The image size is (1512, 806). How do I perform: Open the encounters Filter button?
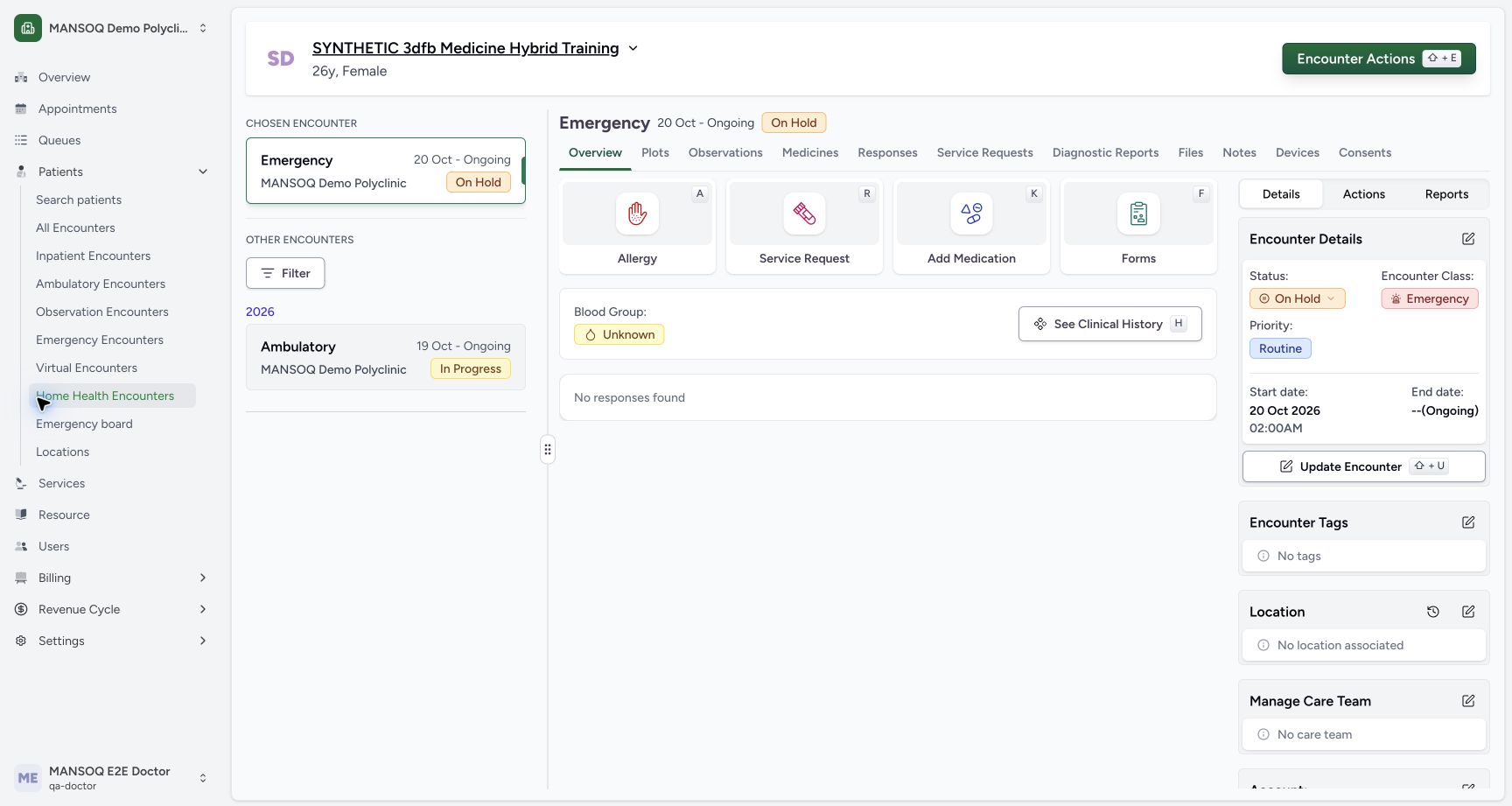click(x=285, y=273)
